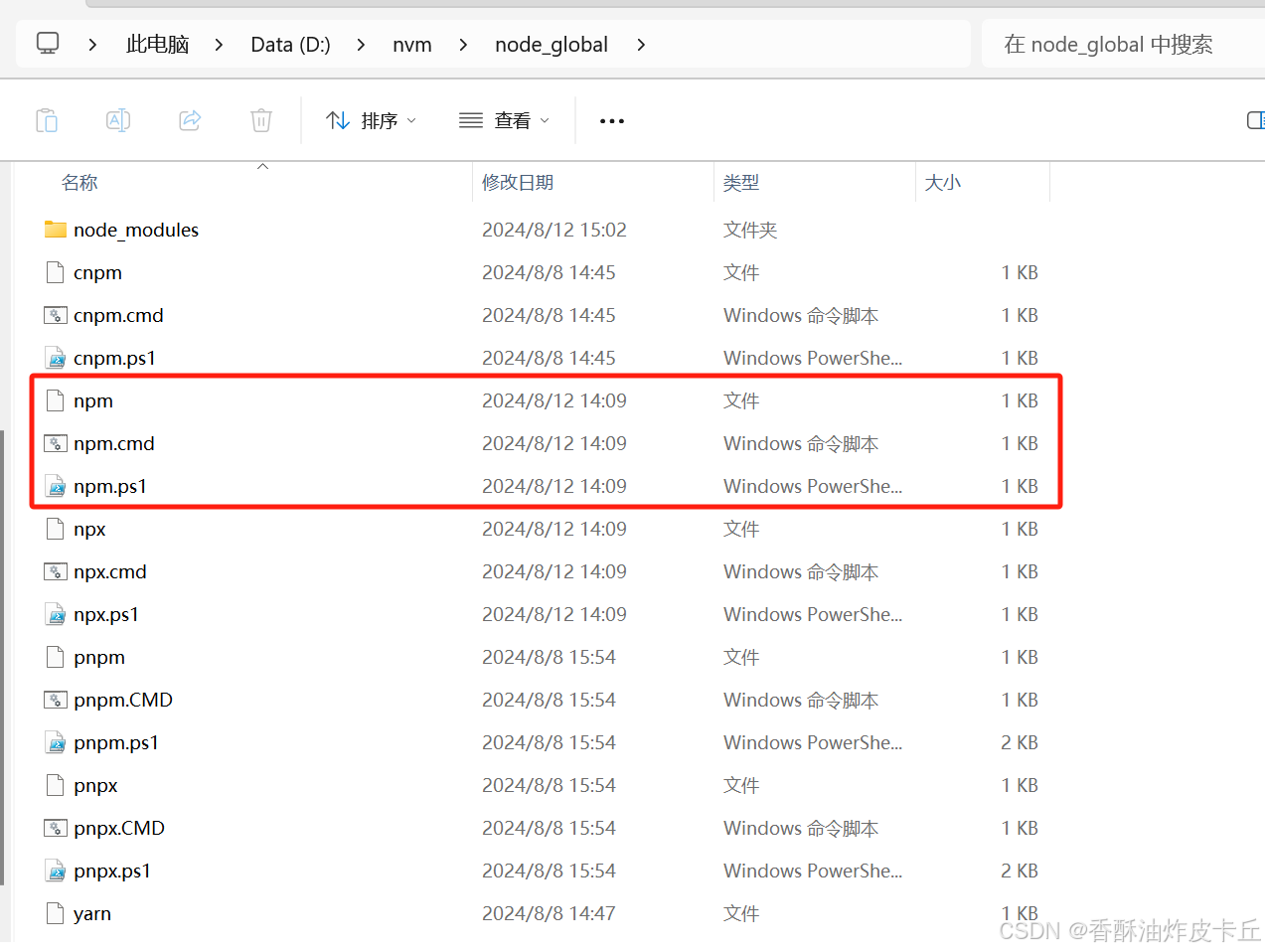Viewport: 1265px width, 952px height.
Task: Select the npm.ps1 file name
Action: [110, 486]
